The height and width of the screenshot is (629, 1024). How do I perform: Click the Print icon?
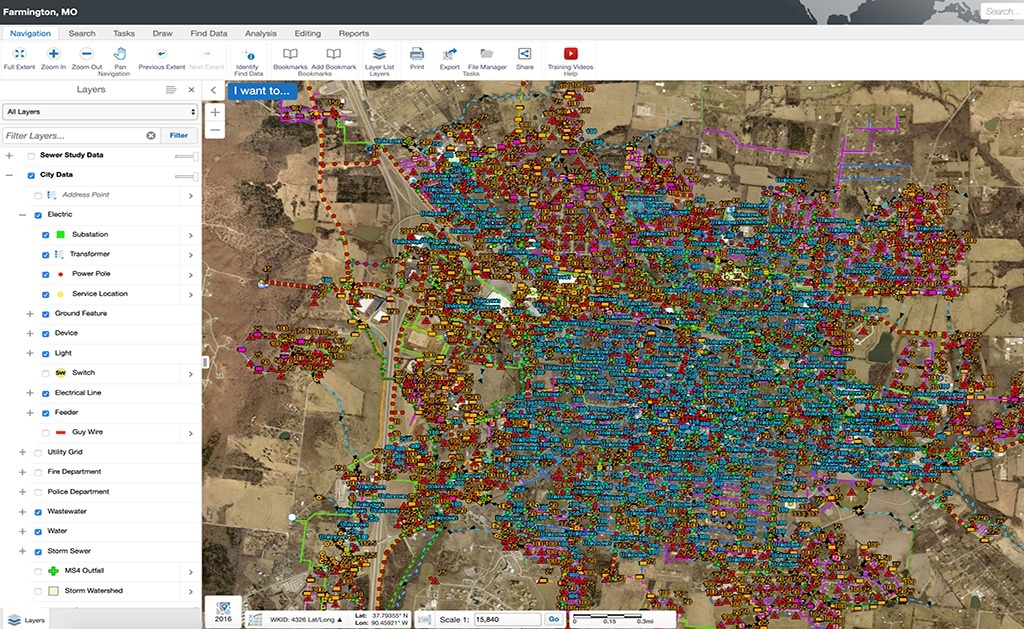tap(417, 54)
